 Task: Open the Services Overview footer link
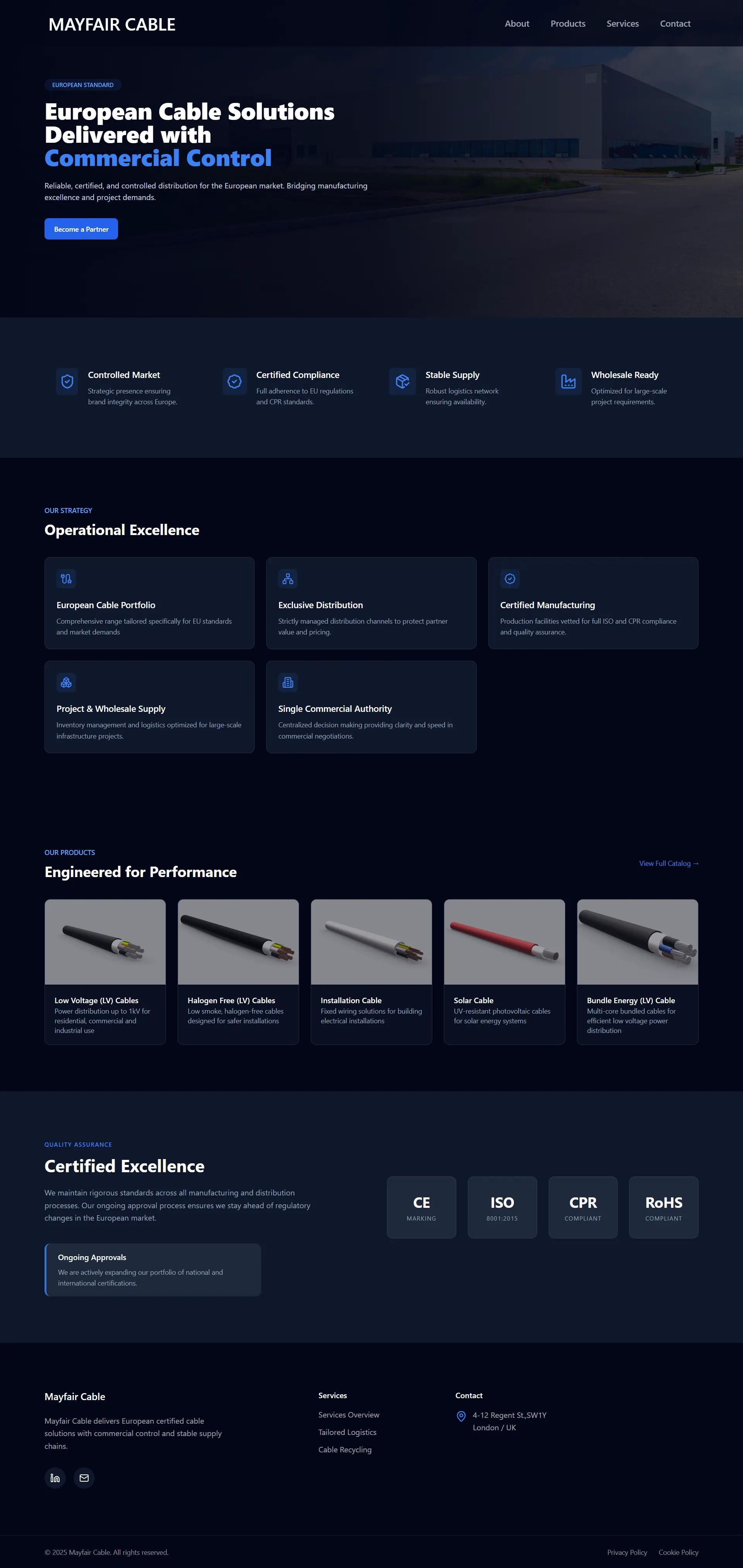[349, 1415]
